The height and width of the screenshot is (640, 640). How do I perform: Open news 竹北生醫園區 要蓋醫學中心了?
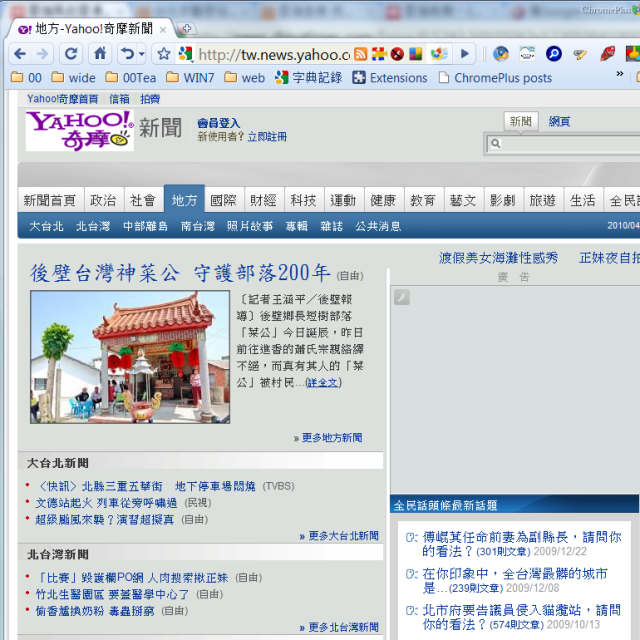pyautogui.click(x=112, y=594)
